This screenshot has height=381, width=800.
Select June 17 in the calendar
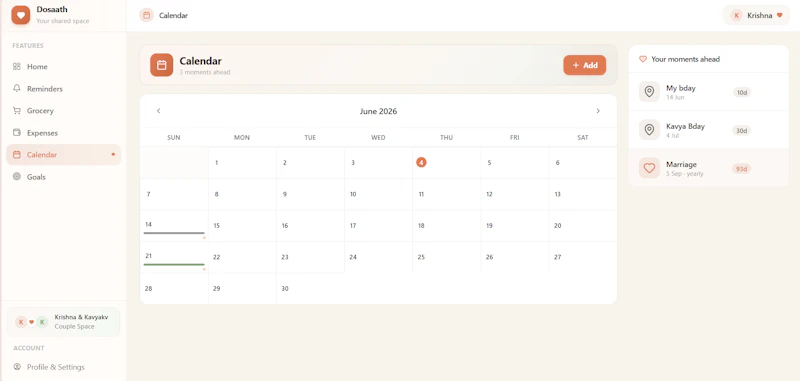point(379,225)
